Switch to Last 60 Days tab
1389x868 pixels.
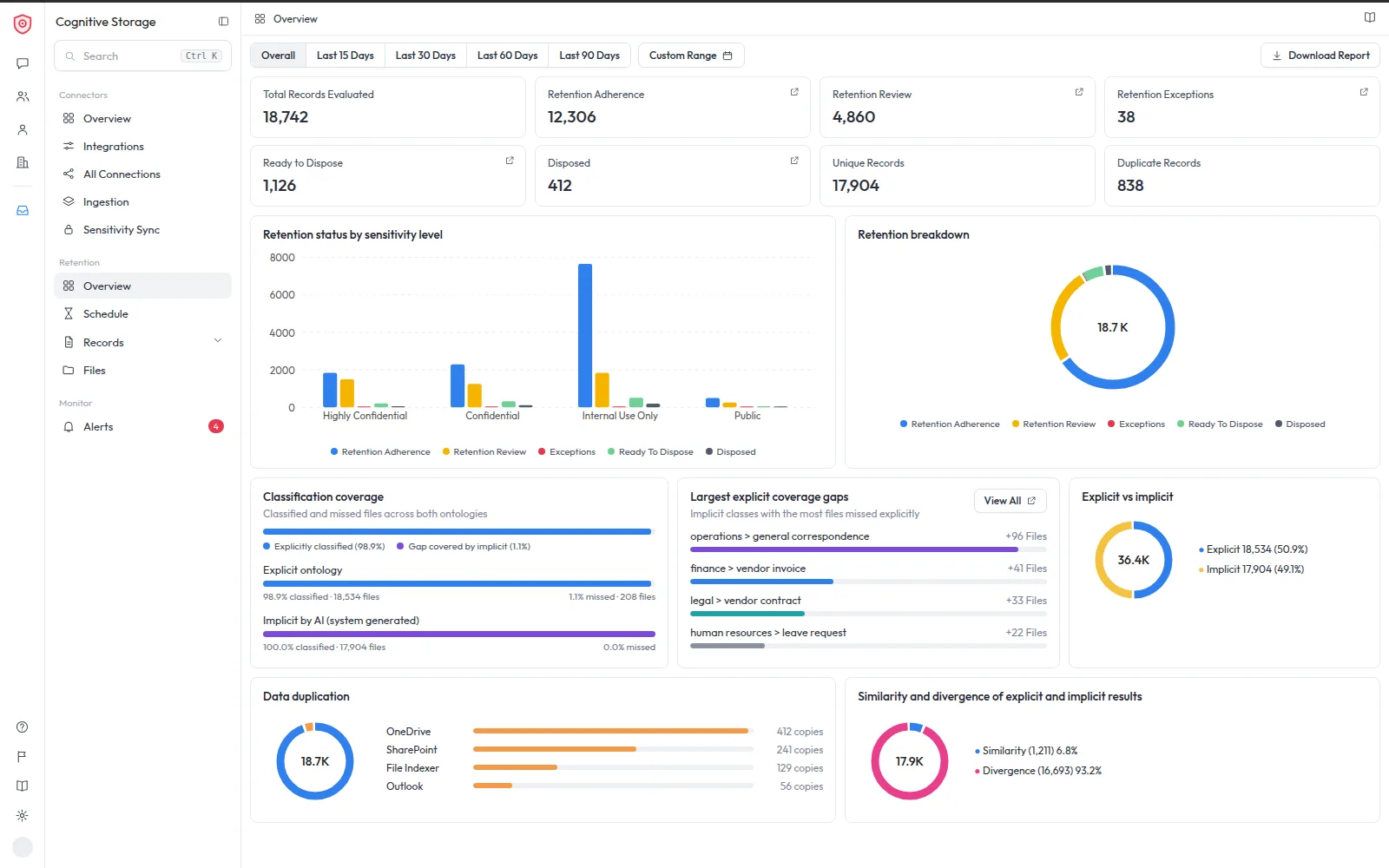click(508, 56)
